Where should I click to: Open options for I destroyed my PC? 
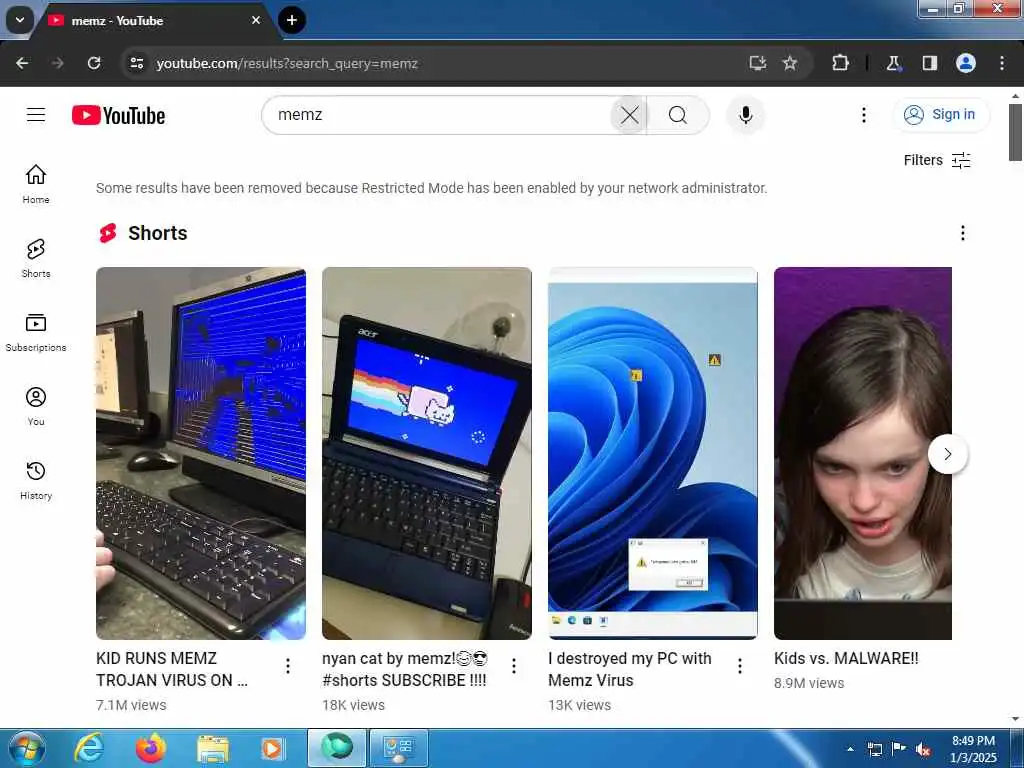click(740, 666)
